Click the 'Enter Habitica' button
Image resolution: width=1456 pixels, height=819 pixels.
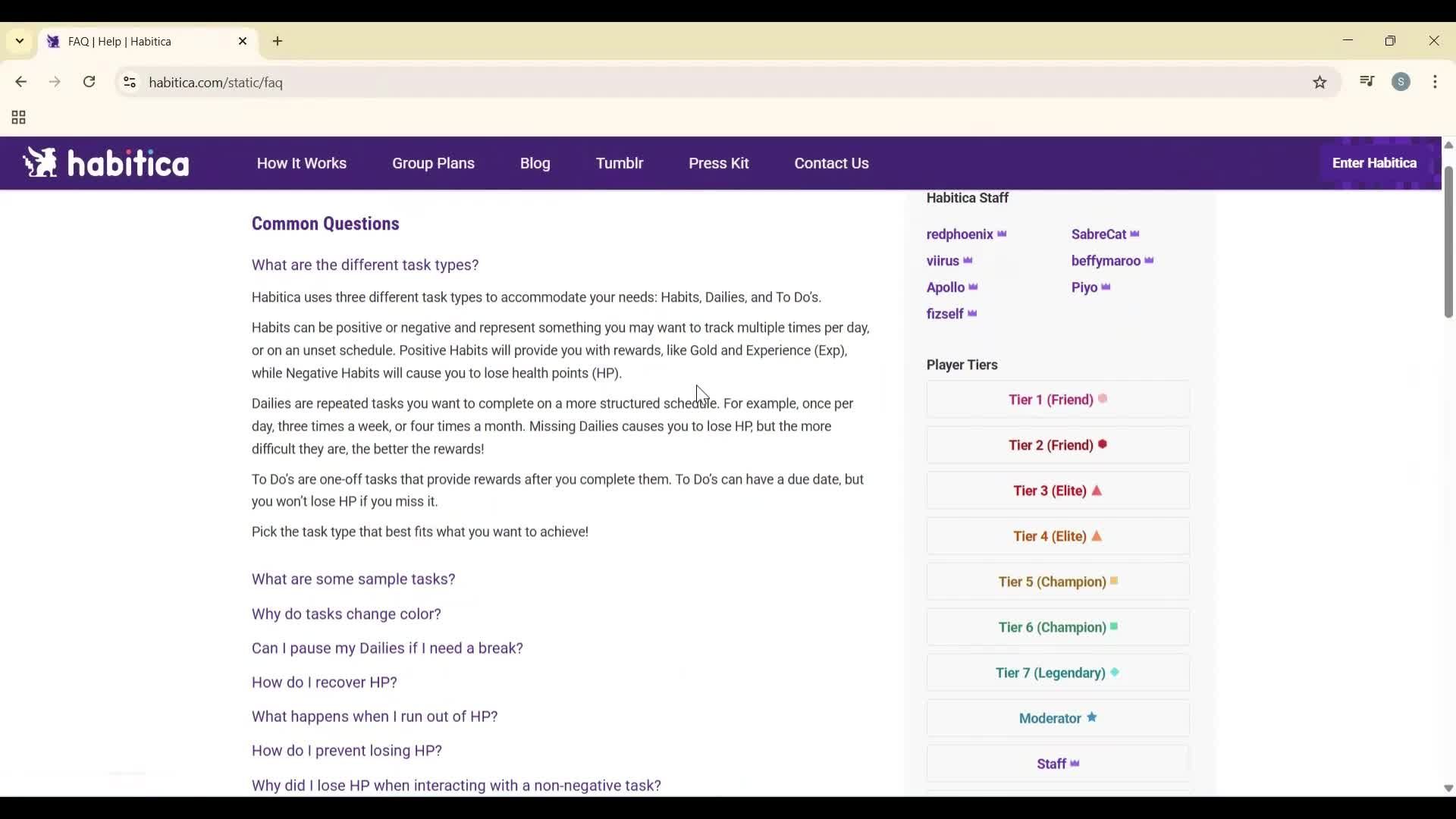(x=1374, y=162)
